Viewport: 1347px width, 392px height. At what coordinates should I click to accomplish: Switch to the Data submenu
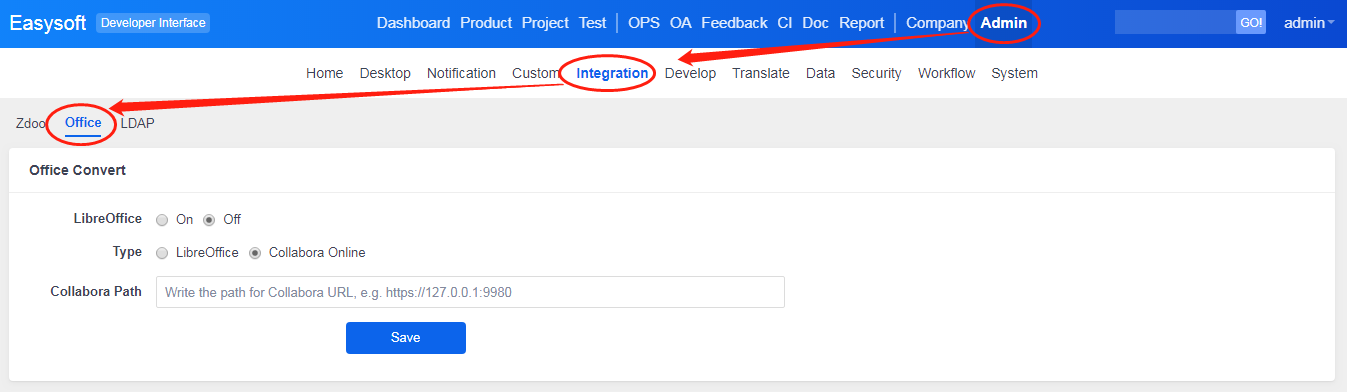[820, 73]
